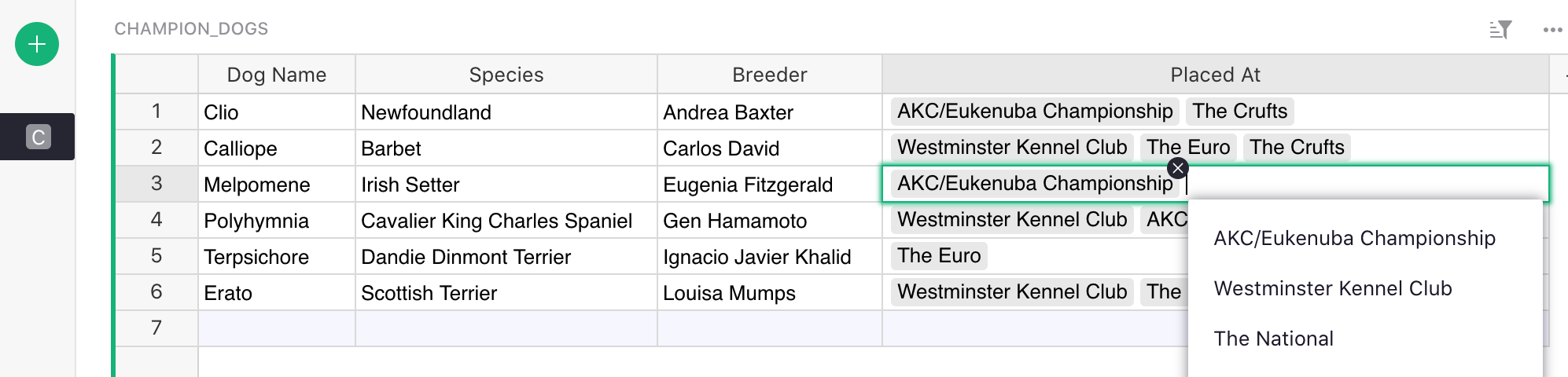Select the C page icon in sidebar

(x=38, y=137)
